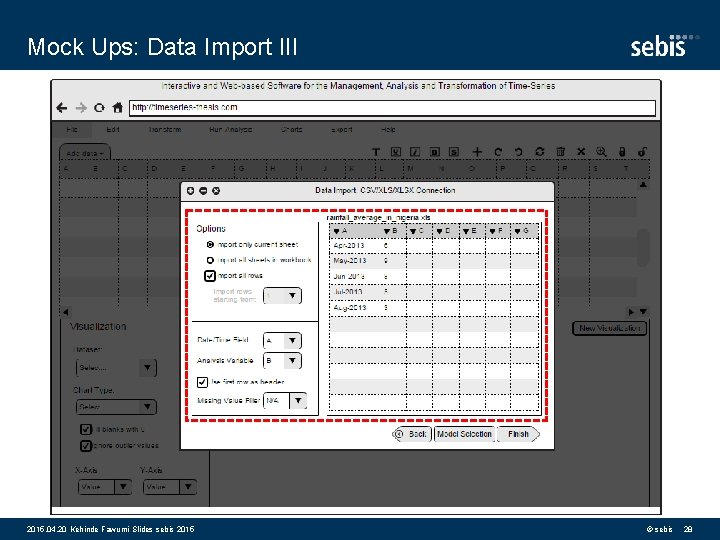Click the undo counter-clockwise arrow icon
720x540 pixels.
pyautogui.click(x=518, y=152)
